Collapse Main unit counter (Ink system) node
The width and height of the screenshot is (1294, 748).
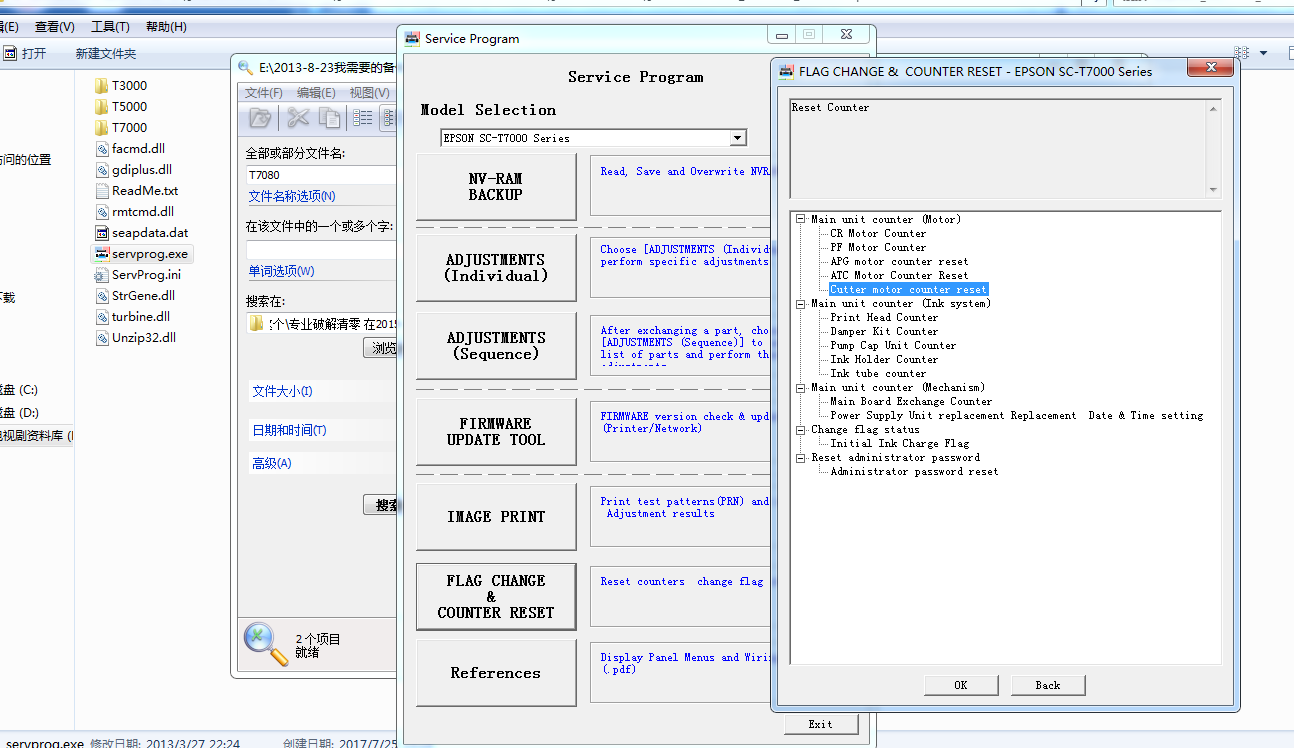(801, 303)
